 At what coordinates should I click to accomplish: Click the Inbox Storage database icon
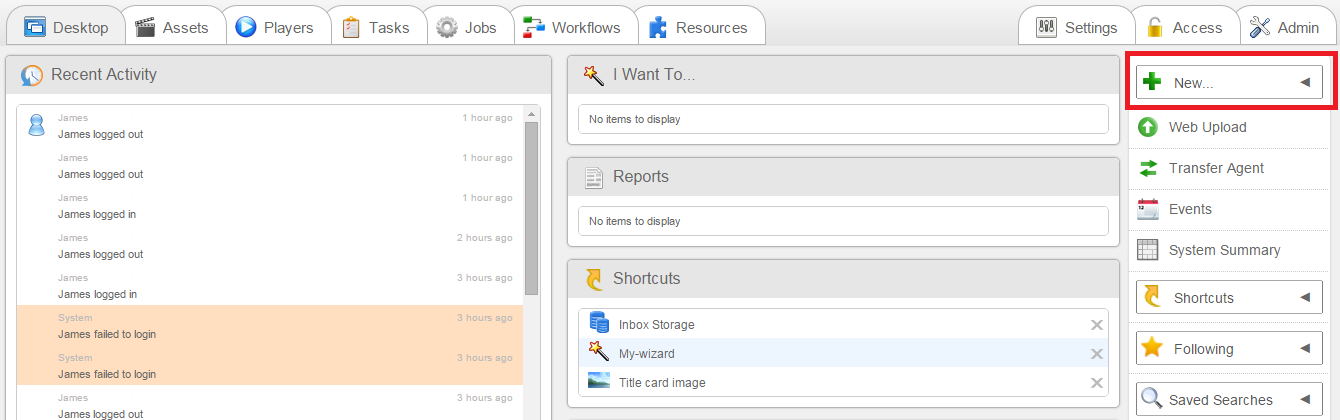(x=599, y=324)
